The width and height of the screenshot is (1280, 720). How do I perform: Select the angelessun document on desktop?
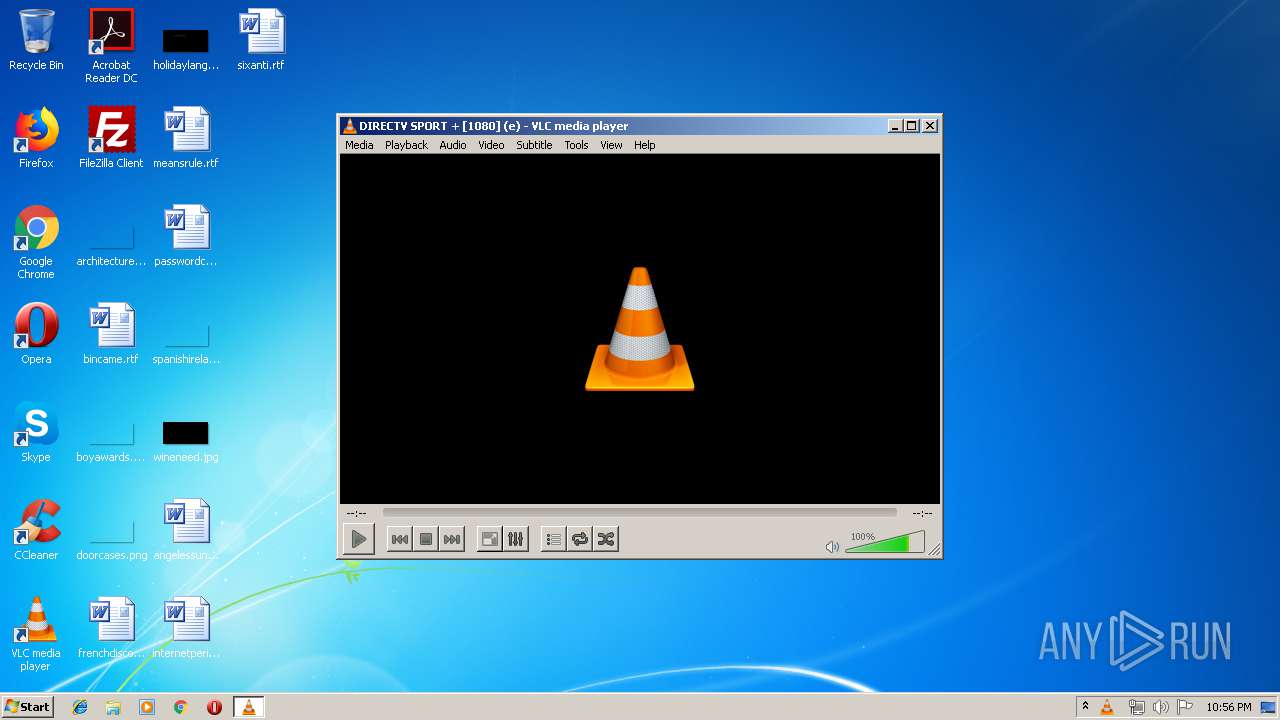pos(186,530)
